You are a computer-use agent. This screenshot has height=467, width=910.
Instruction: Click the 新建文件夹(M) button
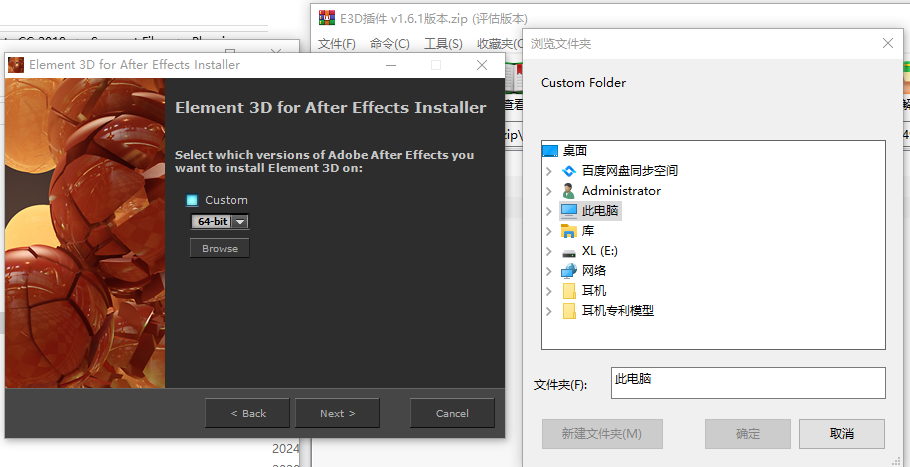602,434
